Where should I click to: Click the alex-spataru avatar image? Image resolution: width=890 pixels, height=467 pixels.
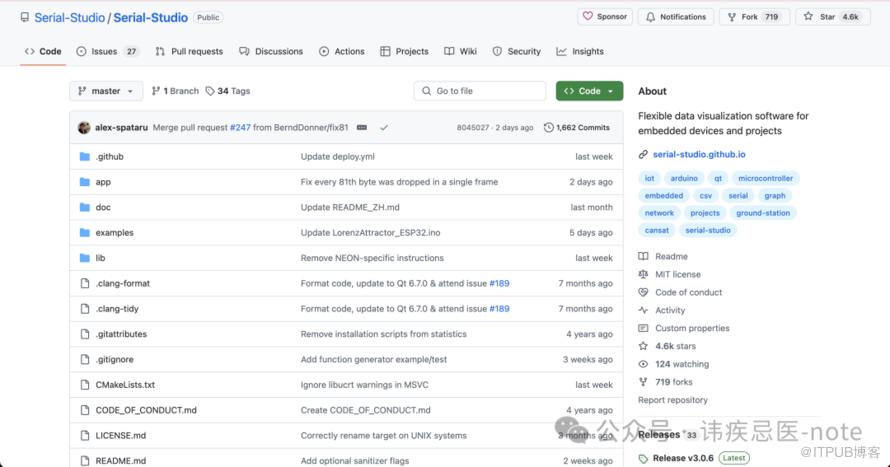coord(84,128)
